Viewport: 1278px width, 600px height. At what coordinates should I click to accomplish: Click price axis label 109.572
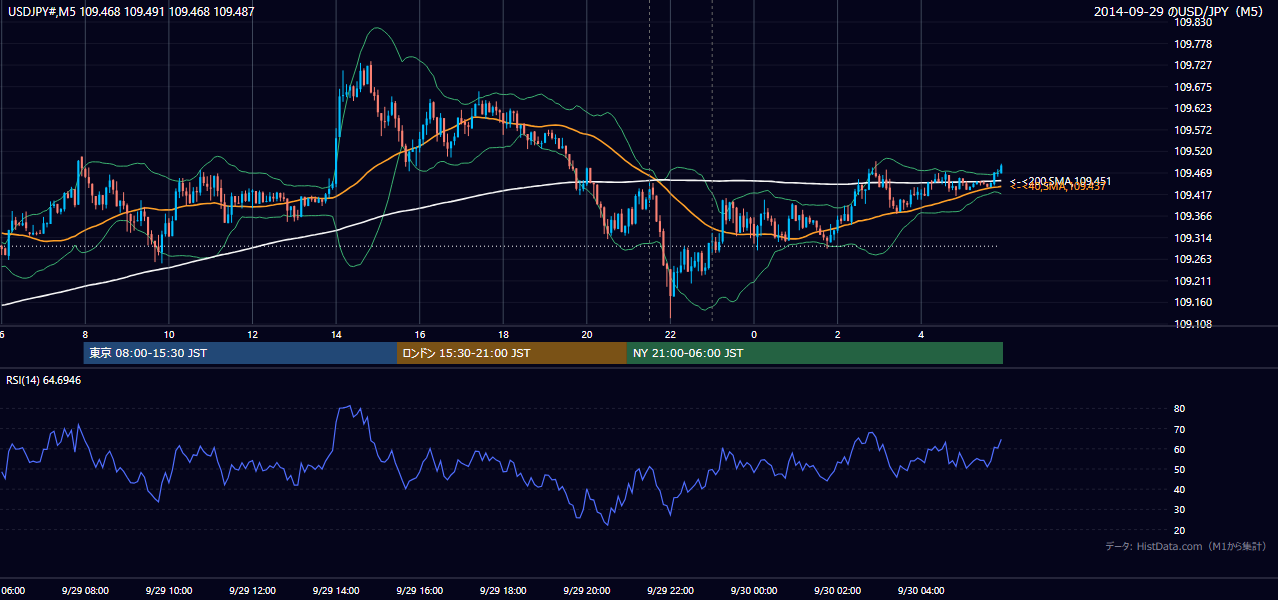1194,130
